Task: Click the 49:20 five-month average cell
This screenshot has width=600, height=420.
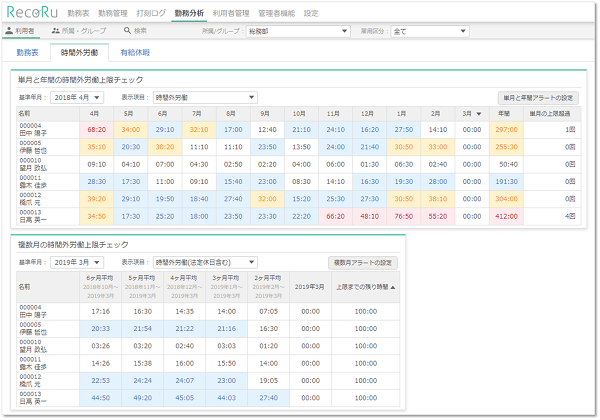Action: click(143, 398)
